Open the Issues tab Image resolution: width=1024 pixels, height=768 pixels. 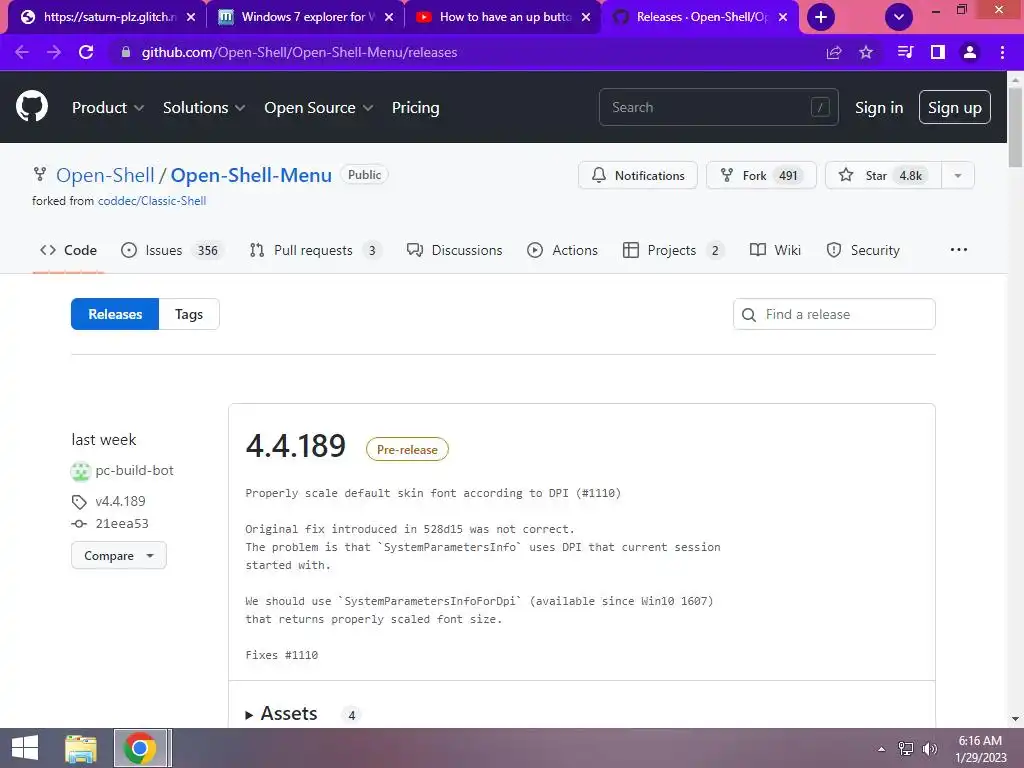click(x=172, y=250)
